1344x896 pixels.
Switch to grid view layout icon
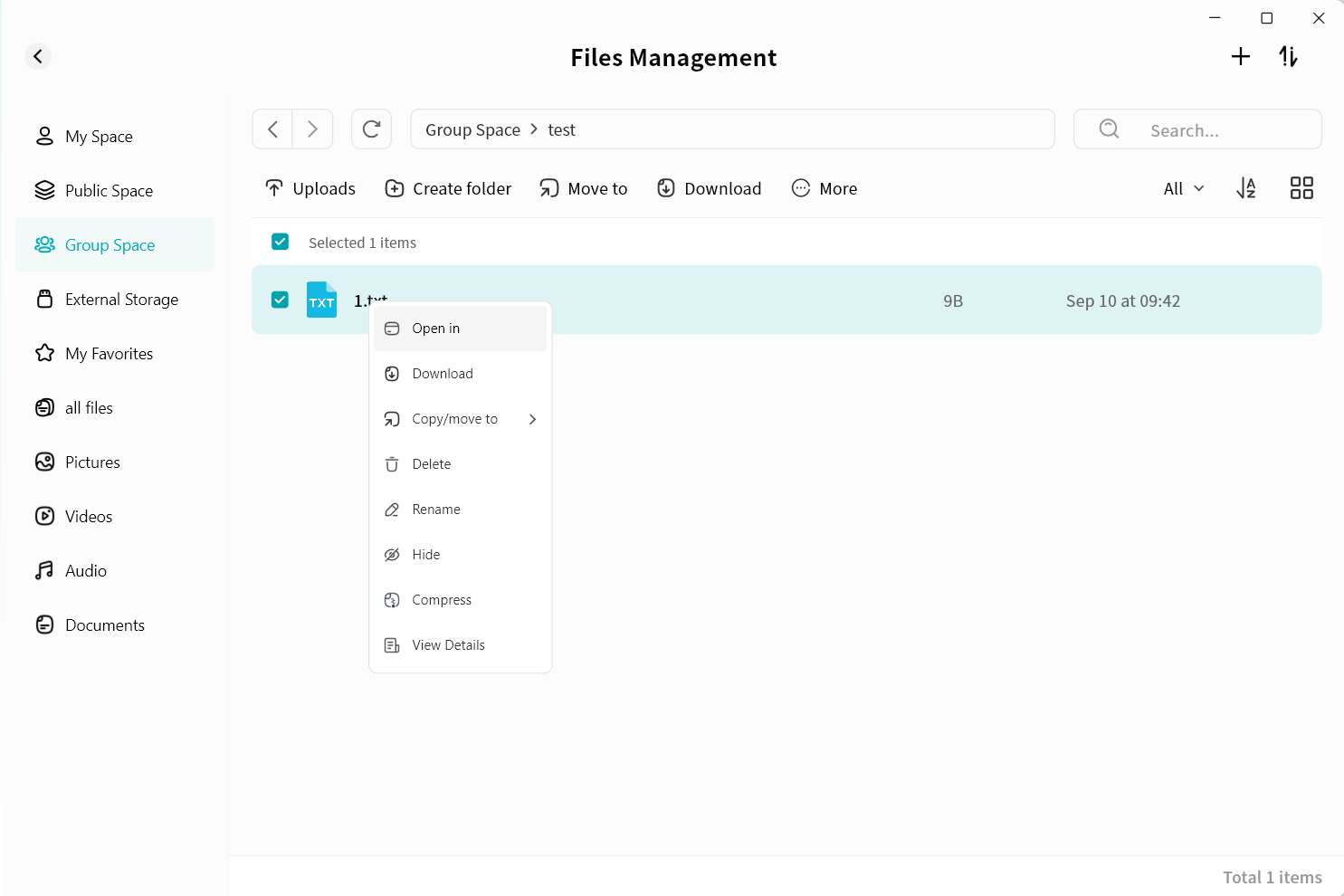click(x=1301, y=188)
